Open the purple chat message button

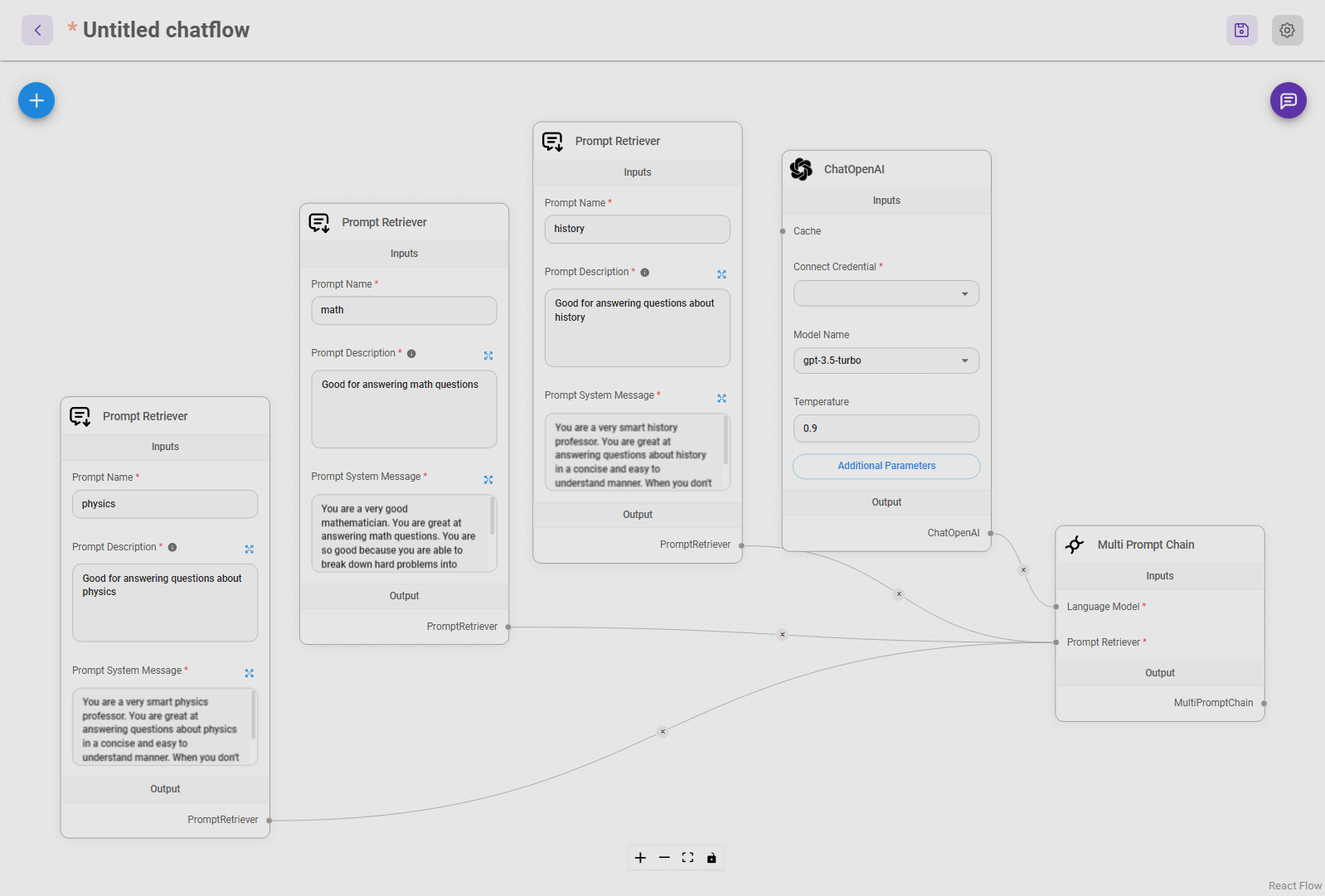(1288, 100)
